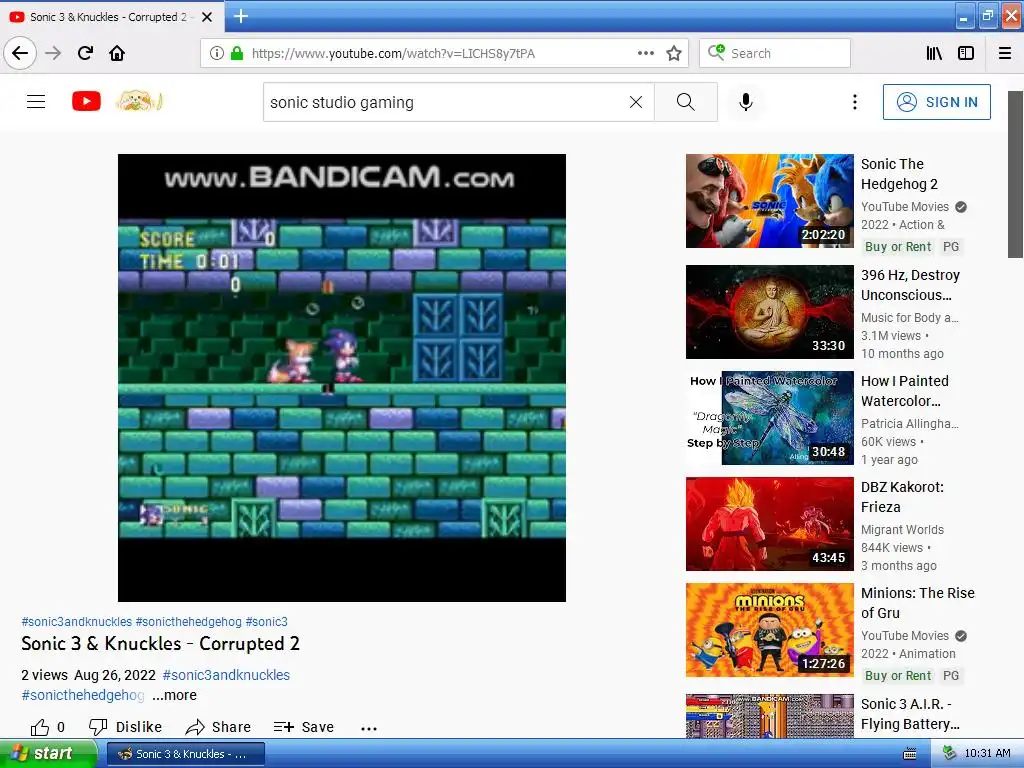The height and width of the screenshot is (768, 1024).
Task: Click the video title Sonic 3 & Knuckles - Corrupted 2
Action: point(160,644)
